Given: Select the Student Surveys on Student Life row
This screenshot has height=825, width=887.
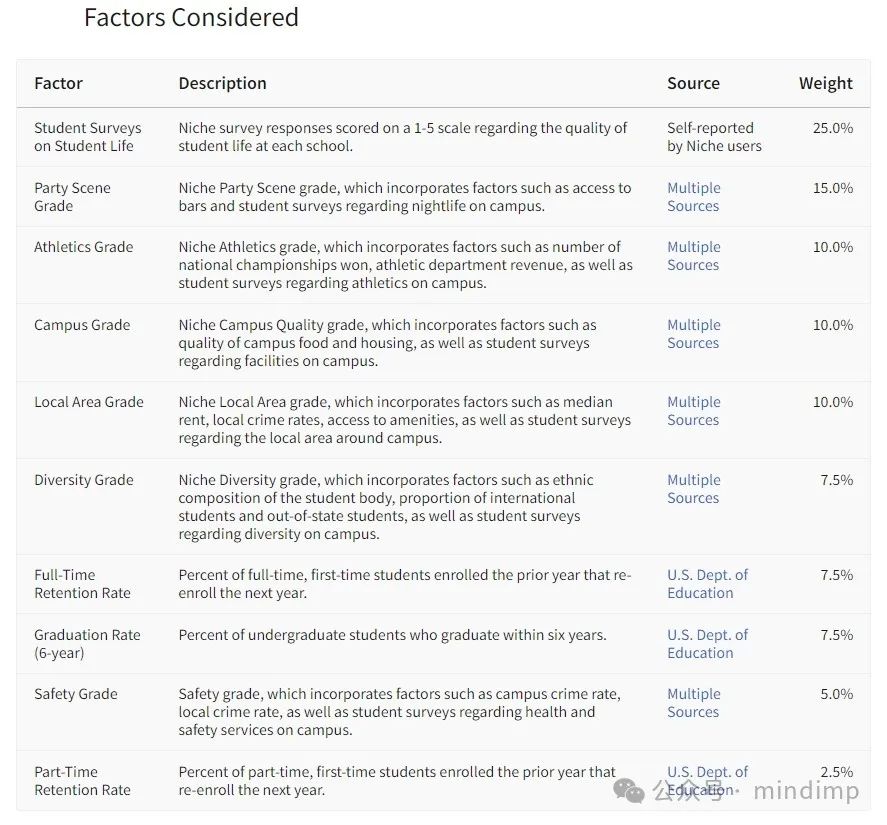Looking at the screenshot, I should (x=444, y=137).
